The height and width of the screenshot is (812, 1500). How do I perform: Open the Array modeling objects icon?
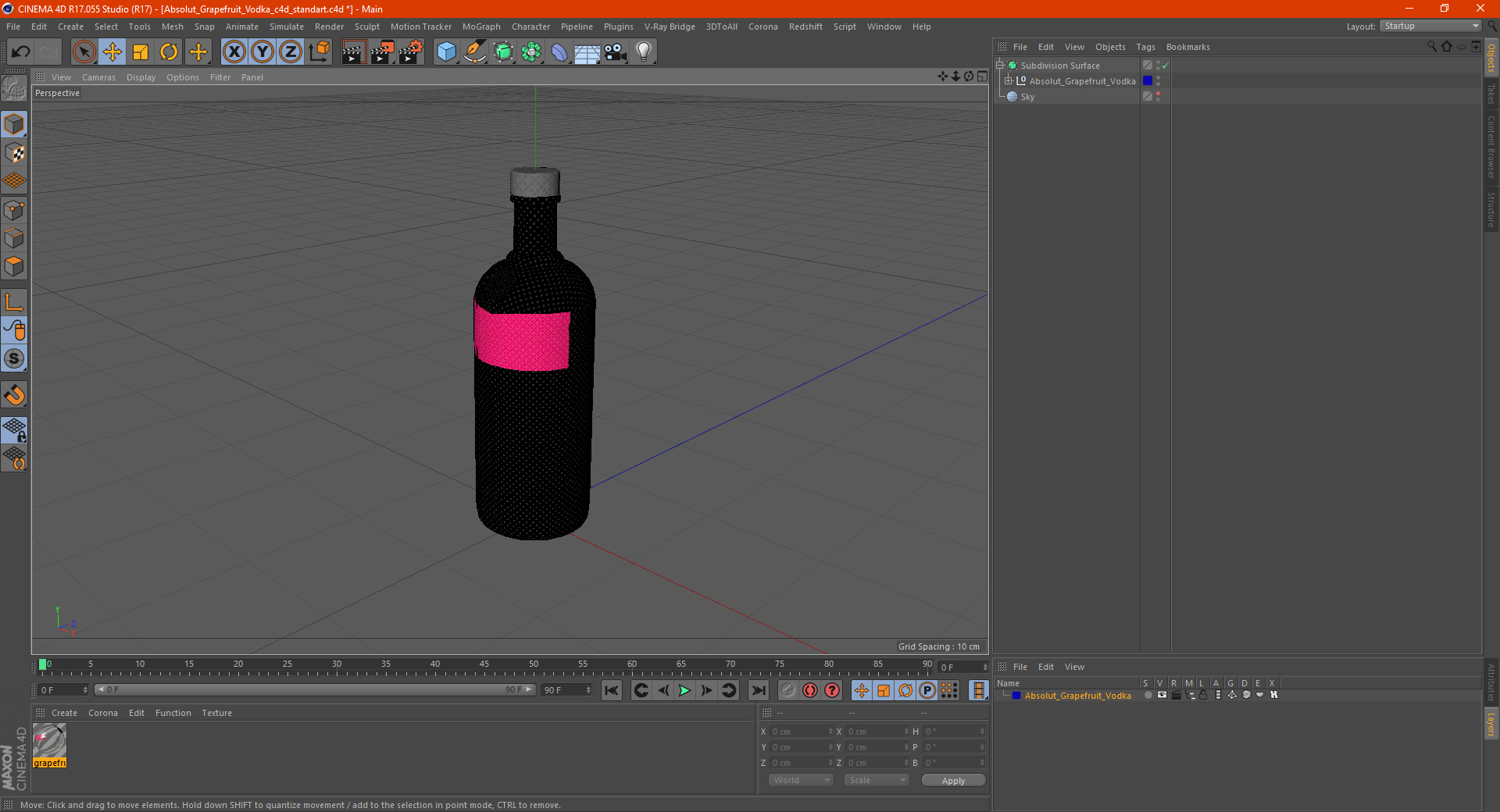531,52
